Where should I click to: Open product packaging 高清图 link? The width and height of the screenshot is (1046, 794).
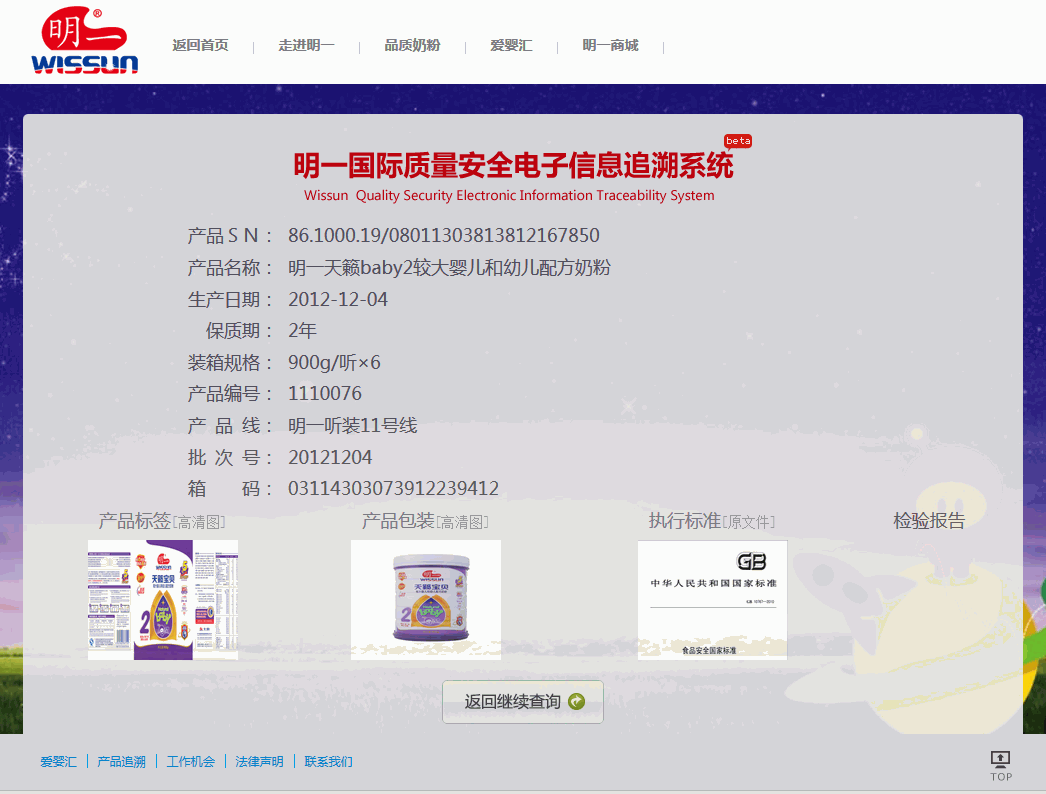coord(462,522)
